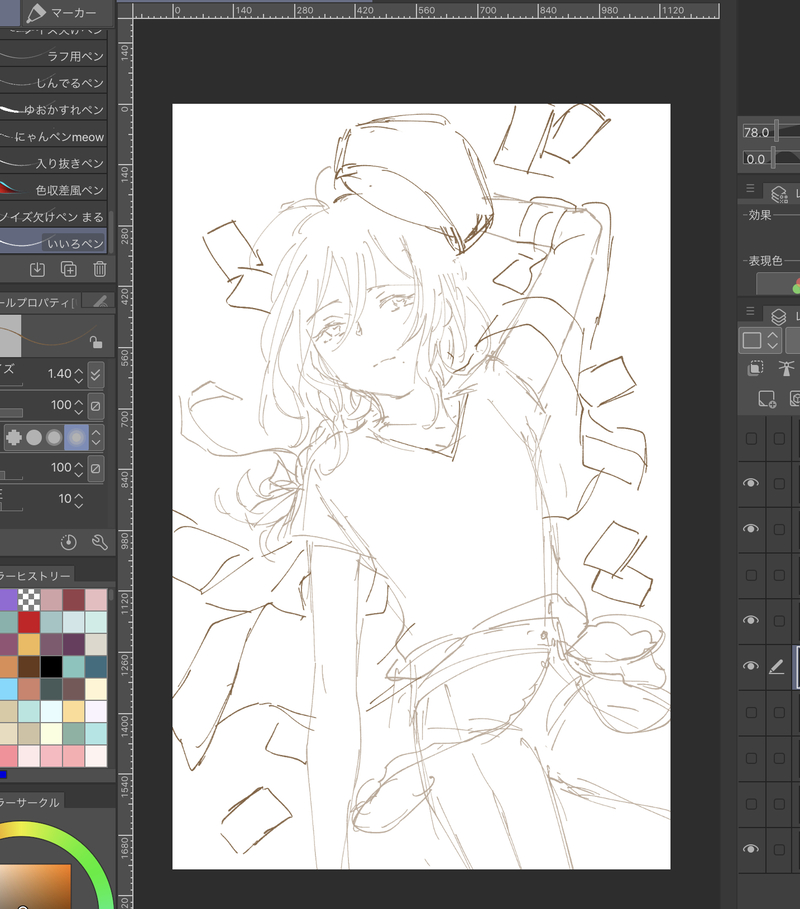
Task: Select strong anti-aliasing option
Action: tap(76, 437)
